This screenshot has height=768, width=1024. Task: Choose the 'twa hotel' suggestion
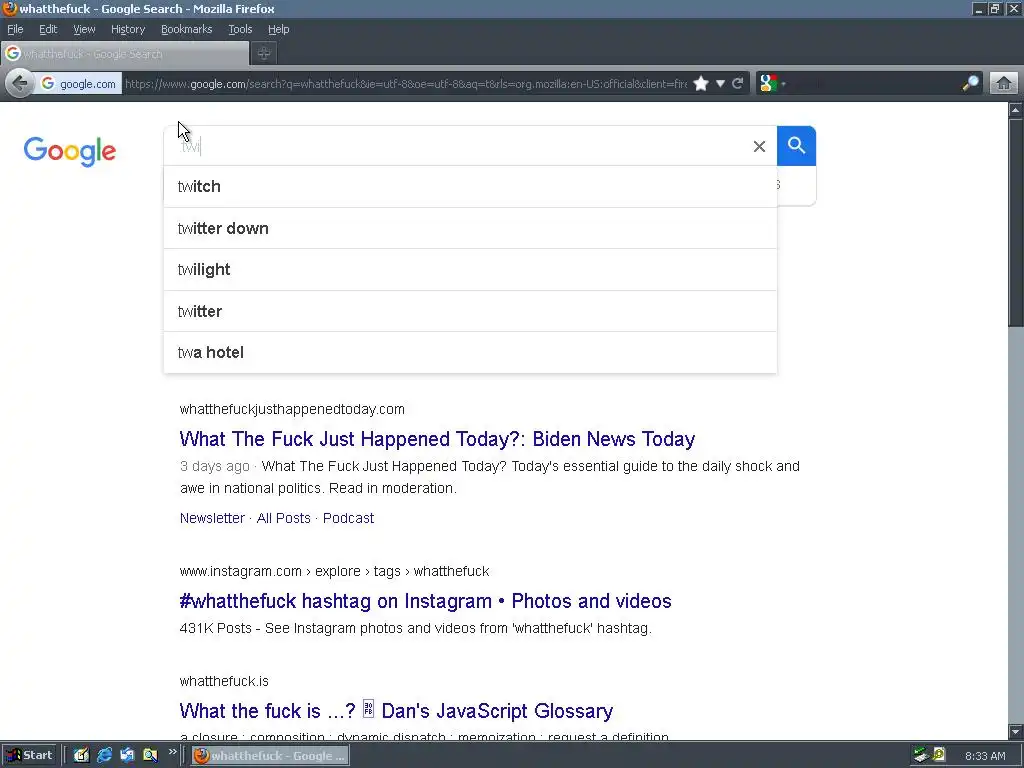(470, 353)
